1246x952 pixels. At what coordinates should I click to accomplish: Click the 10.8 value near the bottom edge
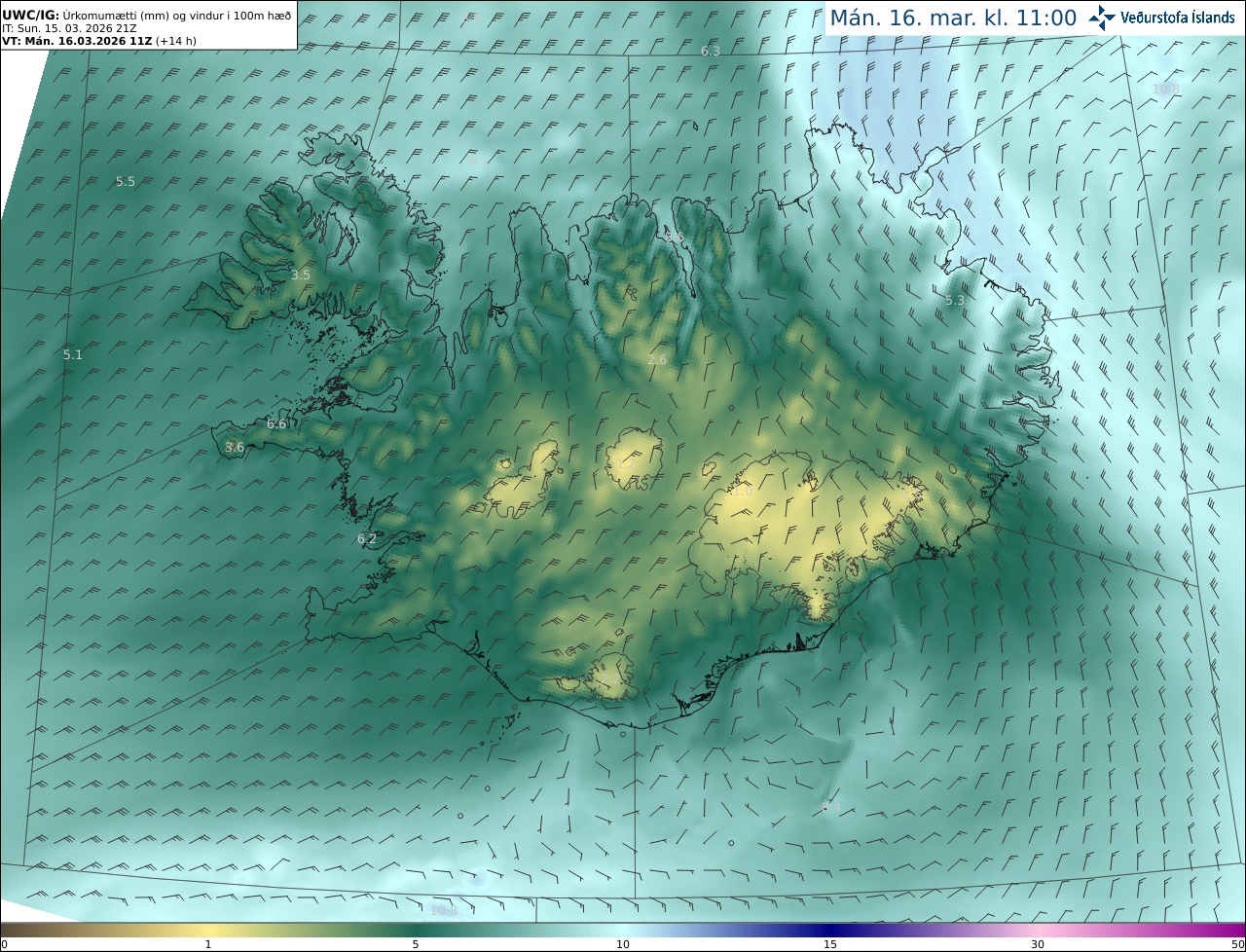pos(443,910)
